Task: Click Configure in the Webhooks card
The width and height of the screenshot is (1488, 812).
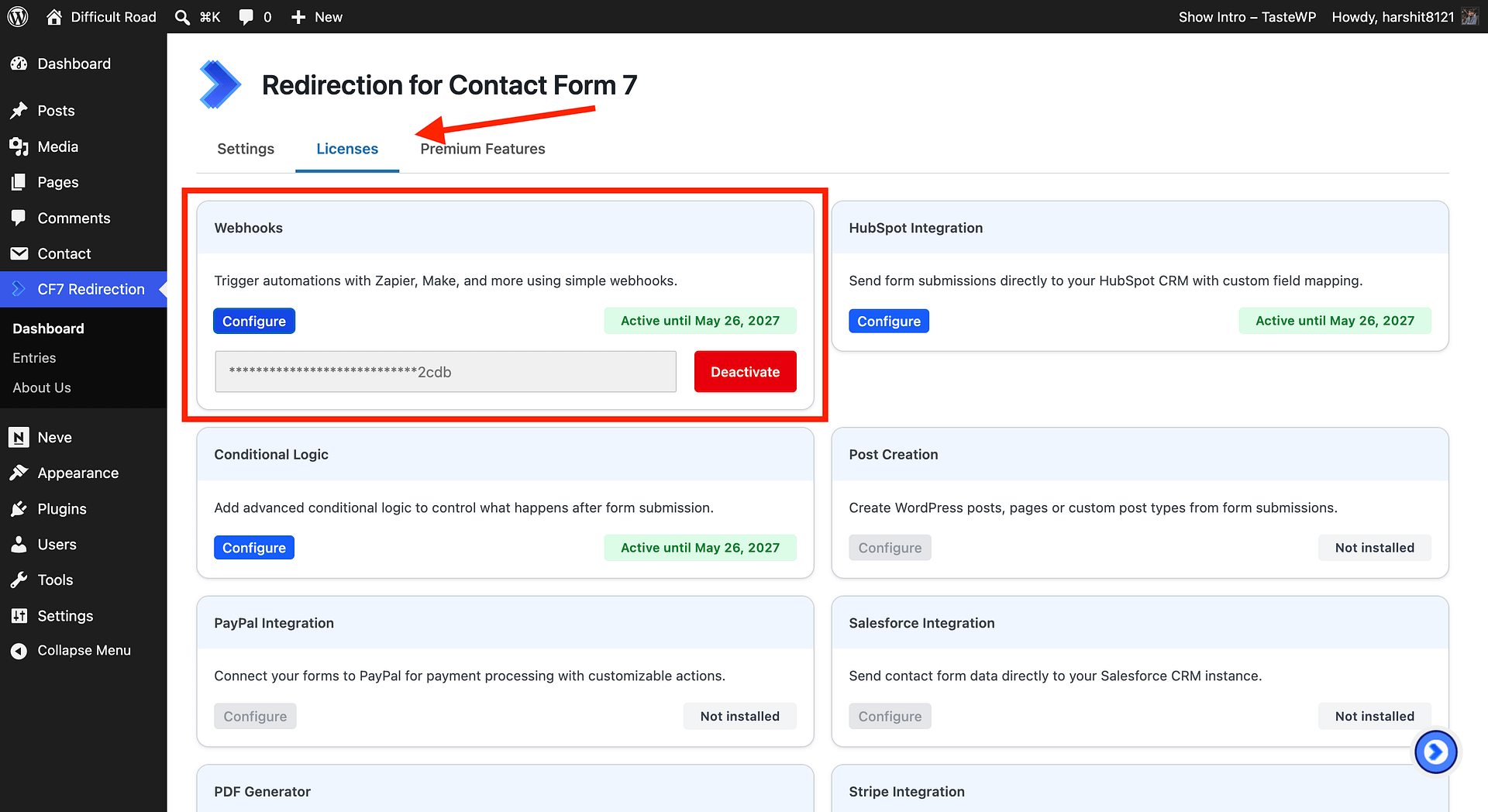Action: (x=254, y=321)
